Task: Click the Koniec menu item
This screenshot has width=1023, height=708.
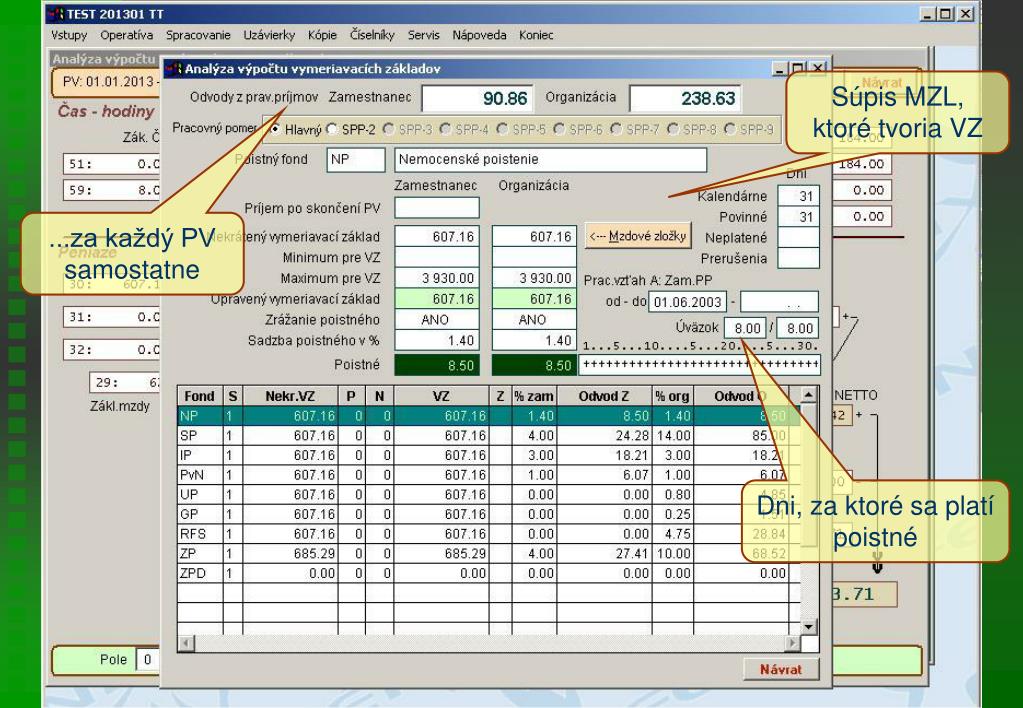Action: pyautogui.click(x=536, y=35)
